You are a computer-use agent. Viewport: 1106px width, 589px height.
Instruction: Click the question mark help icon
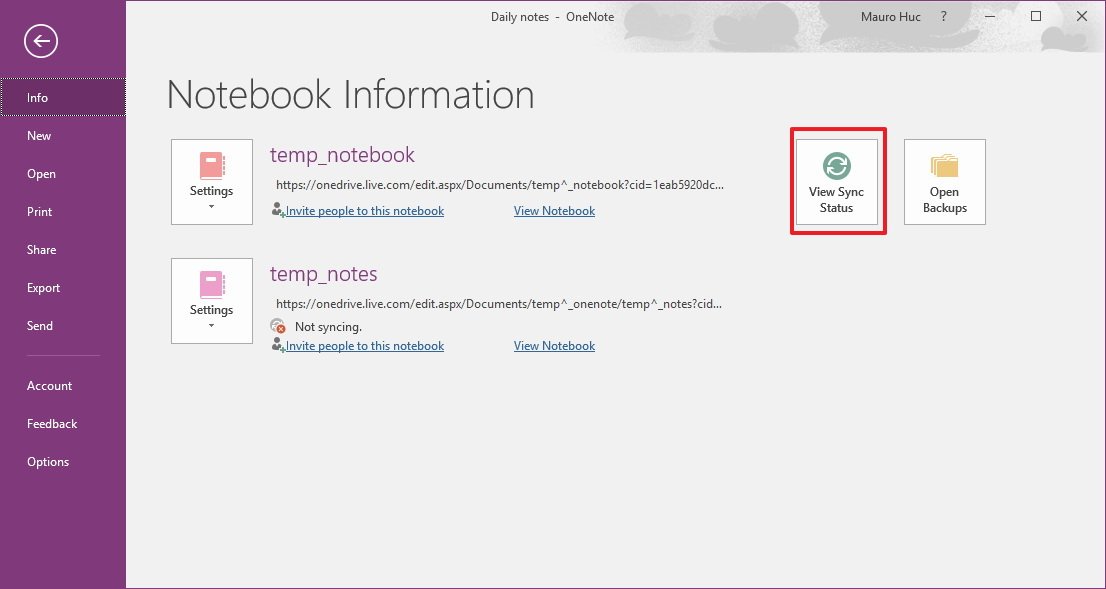pos(943,17)
